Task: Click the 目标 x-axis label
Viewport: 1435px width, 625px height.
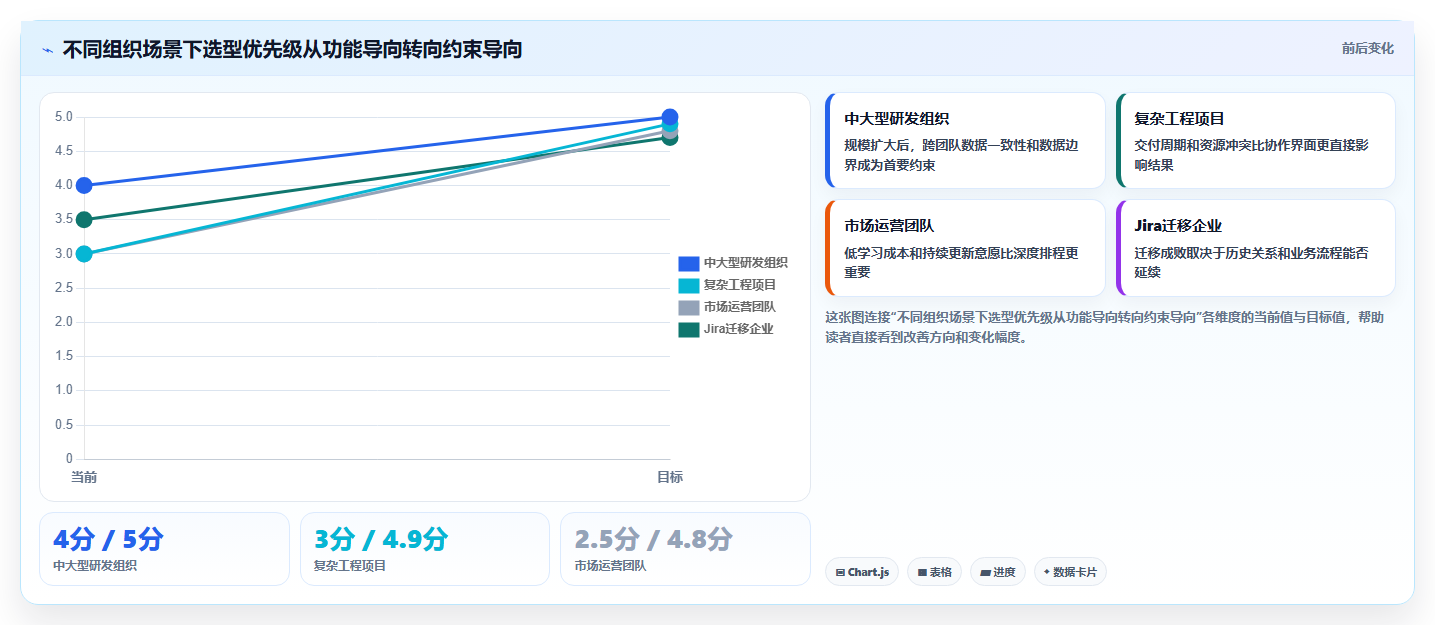Action: [670, 477]
